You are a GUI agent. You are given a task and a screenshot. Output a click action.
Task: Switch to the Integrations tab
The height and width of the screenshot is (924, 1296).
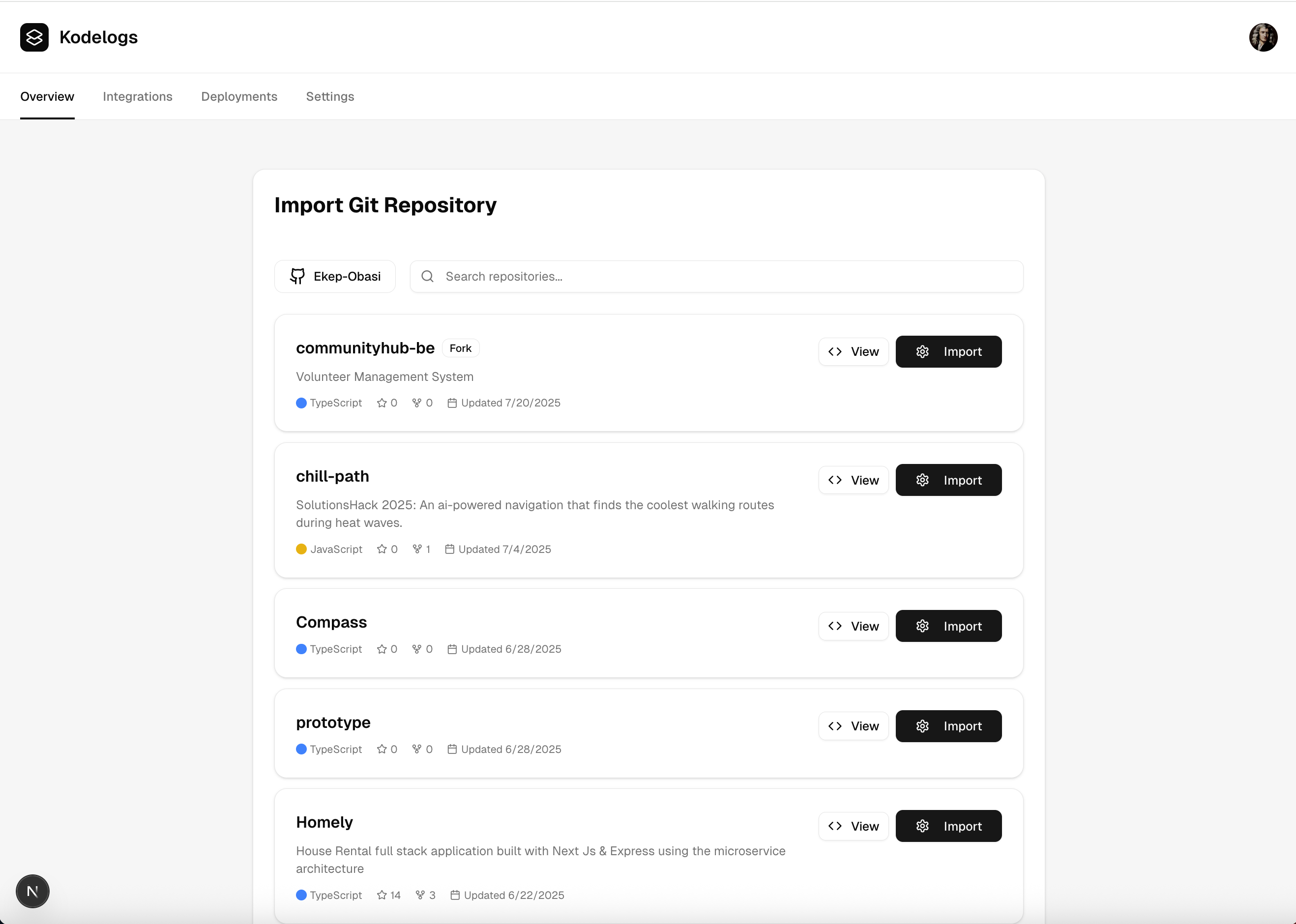click(137, 97)
